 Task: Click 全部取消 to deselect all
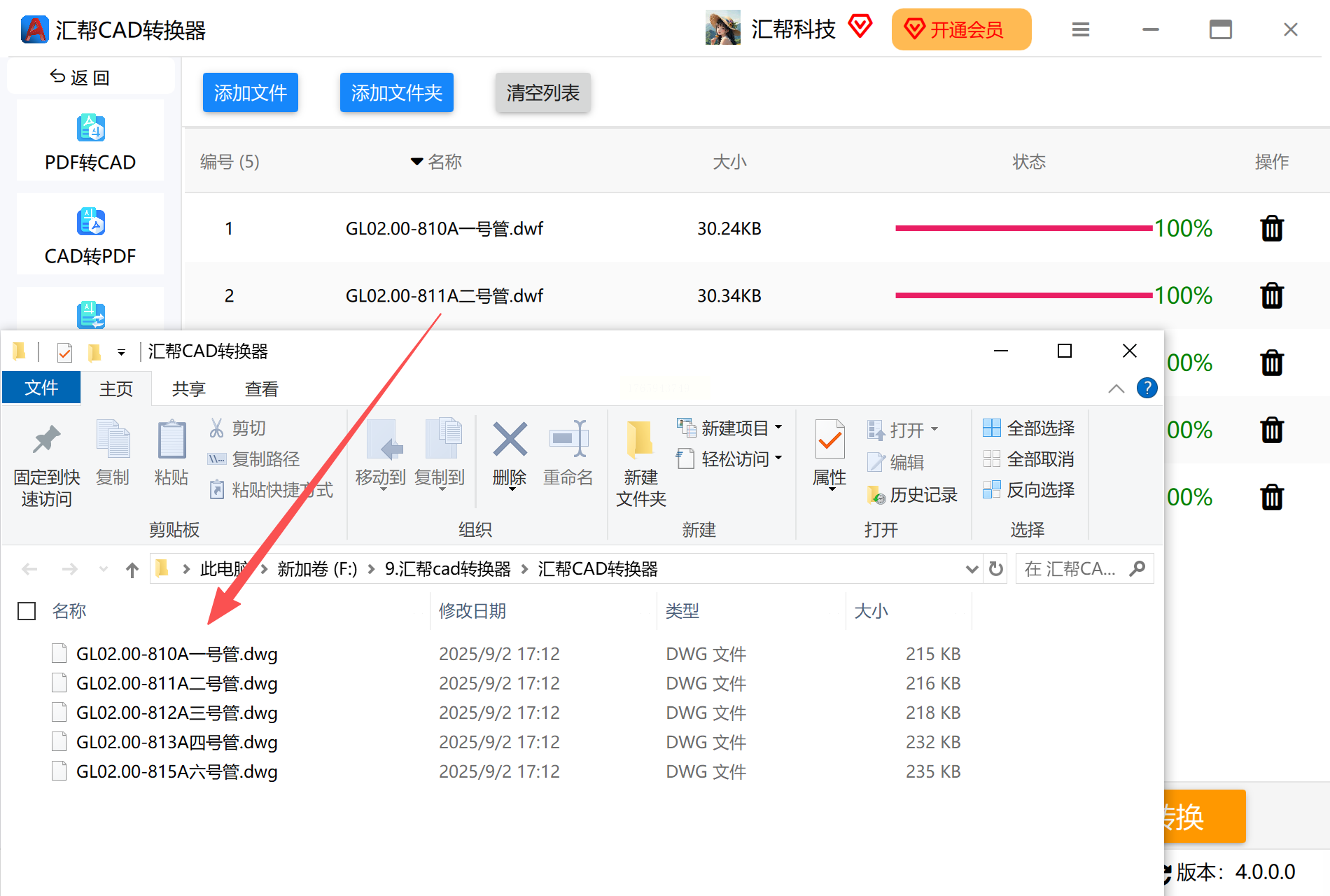tap(1029, 458)
